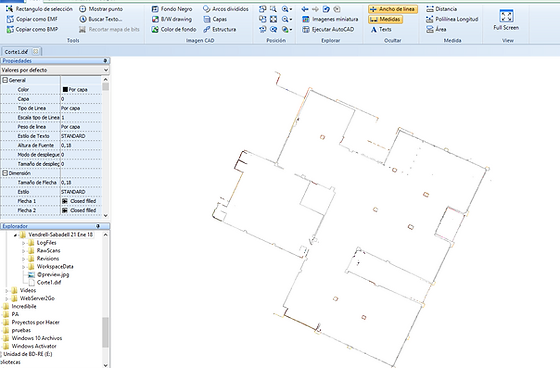The width and height of the screenshot is (560, 368).
Task: Click Ejecutar AutoCAD
Action: [x=328, y=29]
